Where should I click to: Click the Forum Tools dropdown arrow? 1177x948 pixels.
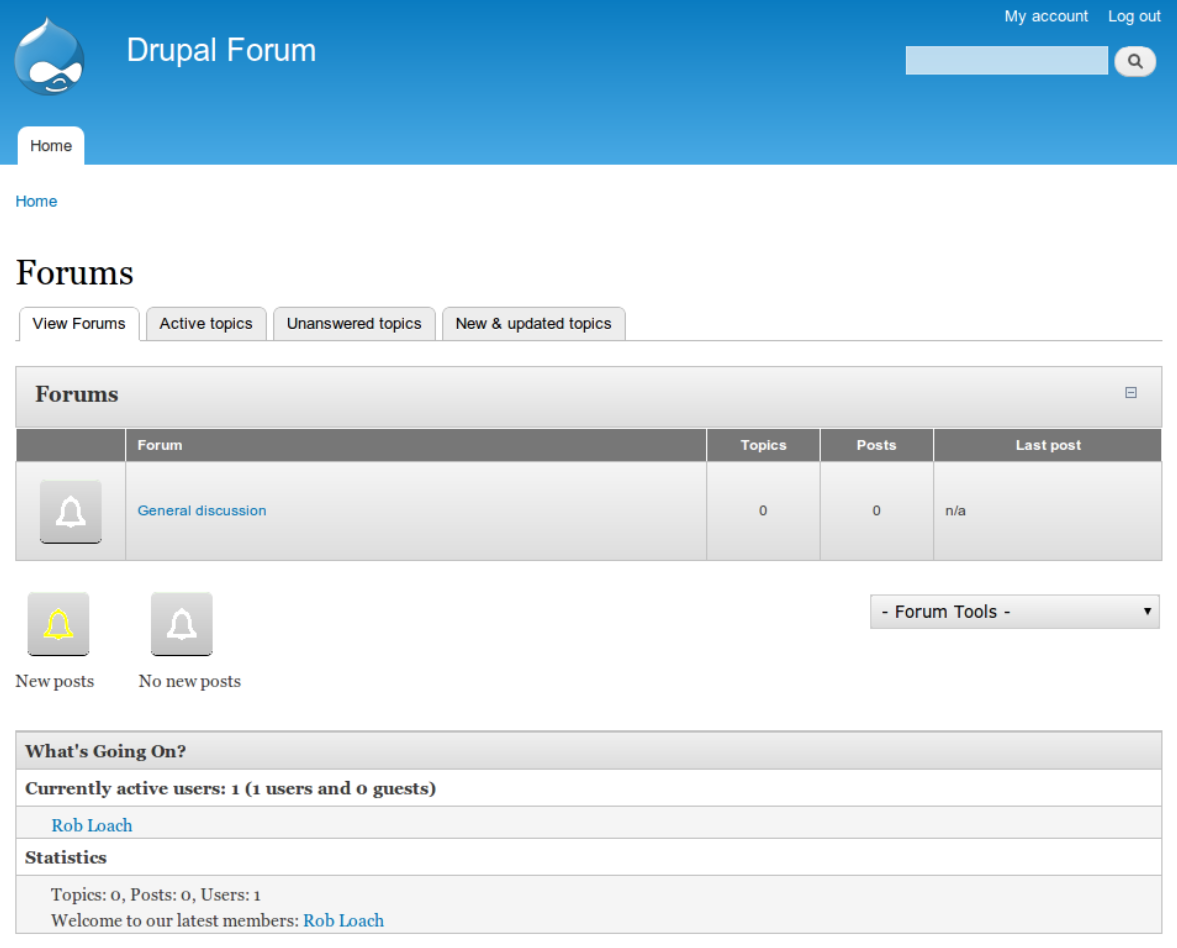point(1146,611)
